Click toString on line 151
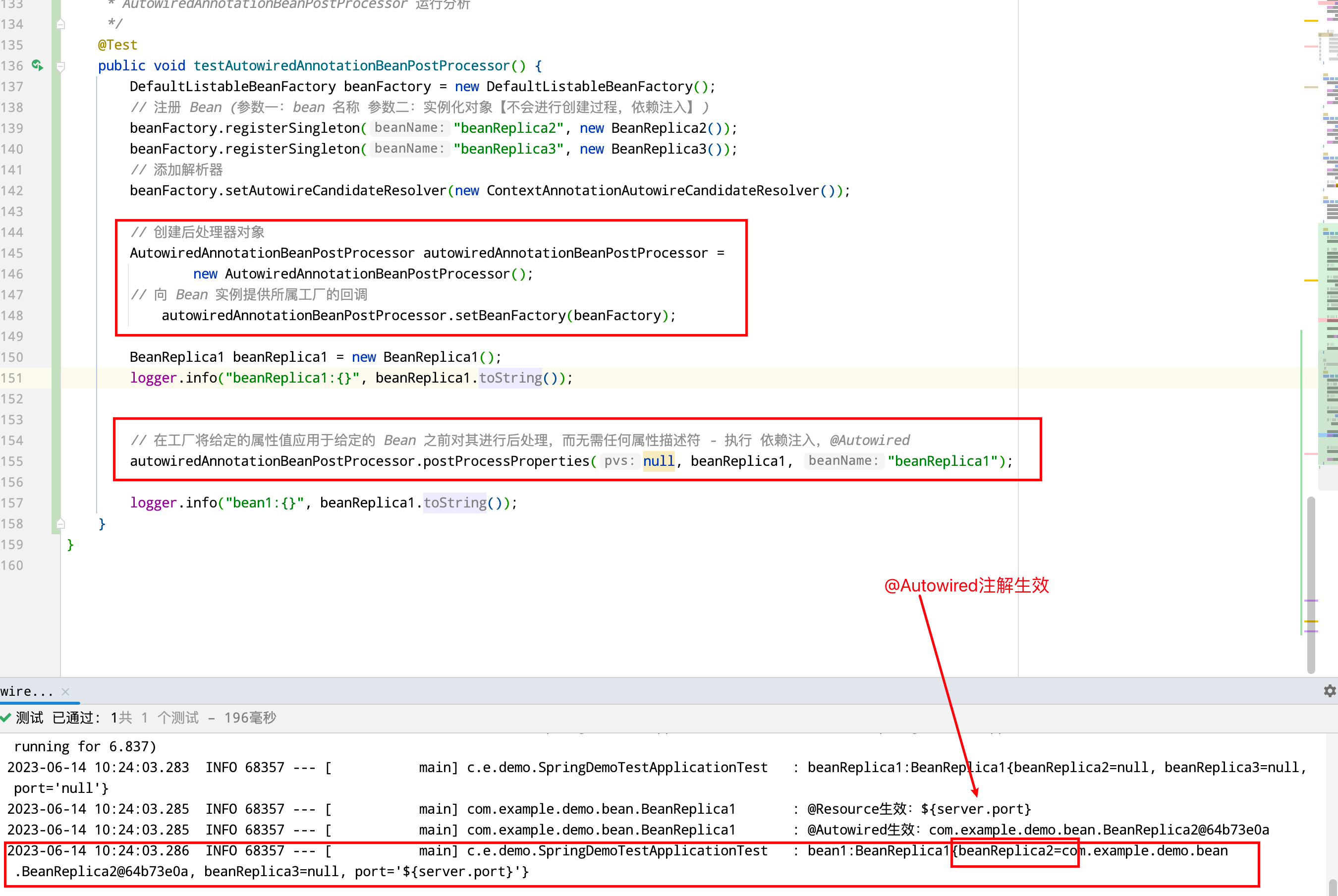This screenshot has width=1338, height=896. [x=510, y=378]
